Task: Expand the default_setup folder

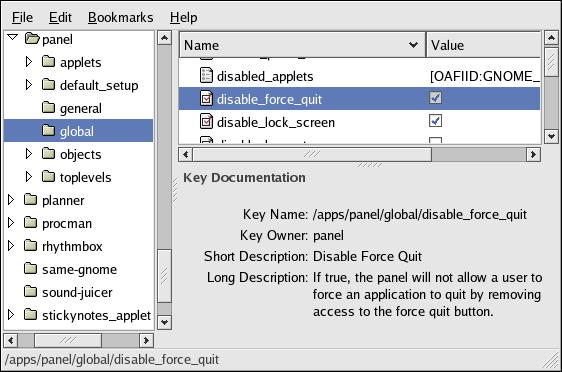Action: coord(29,85)
